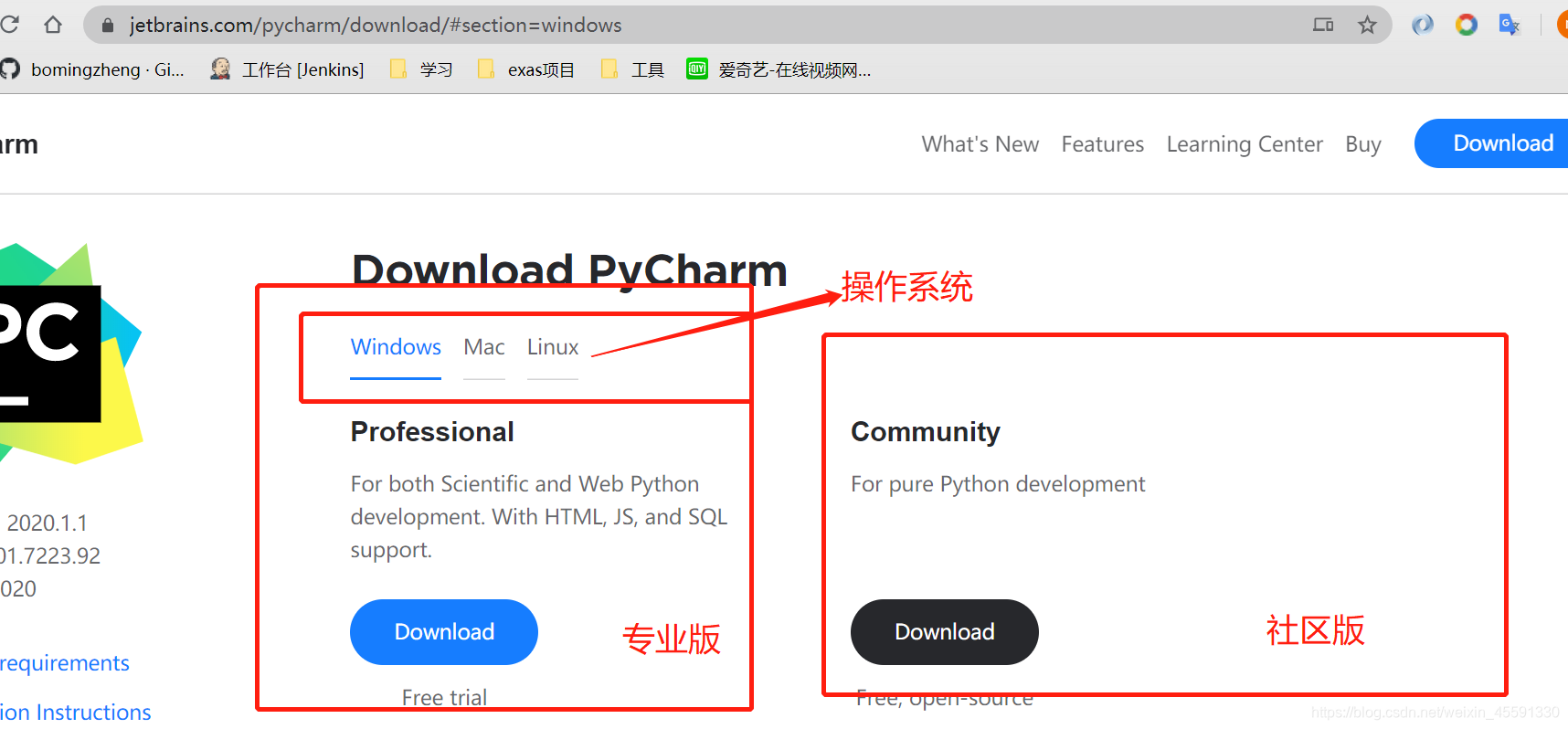Image resolution: width=1568 pixels, height=729 pixels.
Task: Open the system requirements link
Action: [65, 663]
